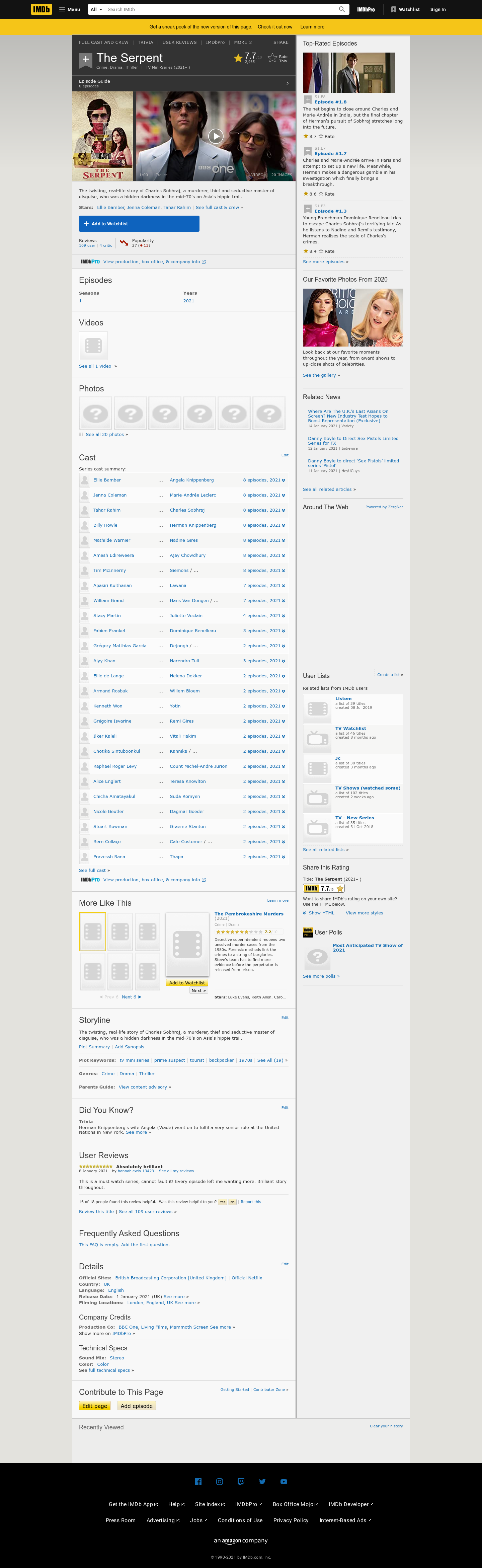Go to the TRIVIA tab
The image size is (482, 1568).
coord(146,43)
